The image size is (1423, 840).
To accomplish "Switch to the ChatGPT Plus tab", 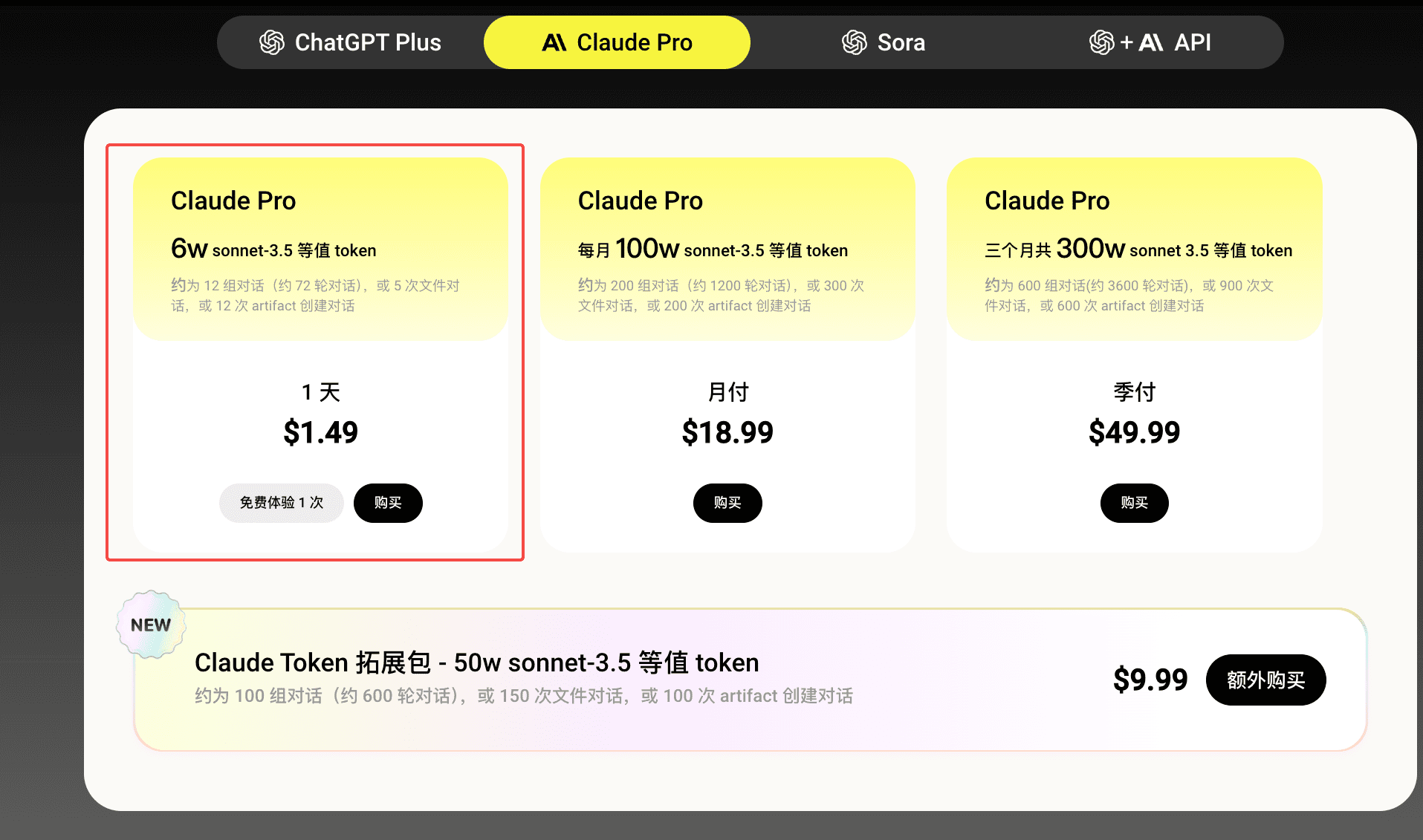I will pyautogui.click(x=350, y=42).
